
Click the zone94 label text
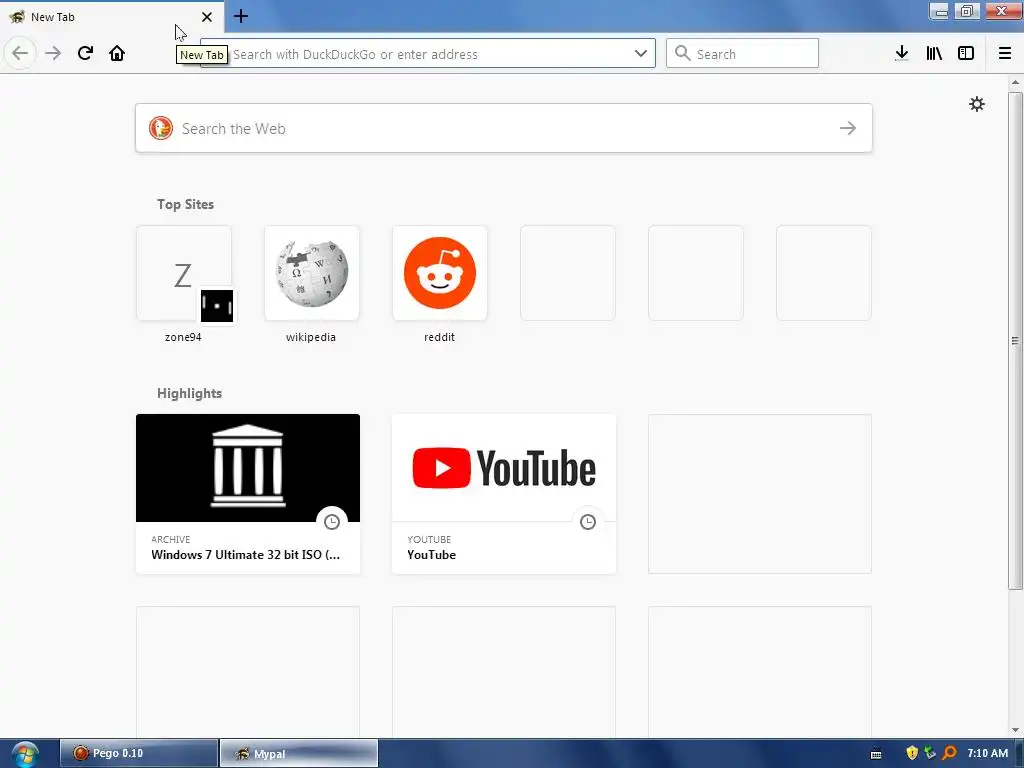[x=183, y=337]
